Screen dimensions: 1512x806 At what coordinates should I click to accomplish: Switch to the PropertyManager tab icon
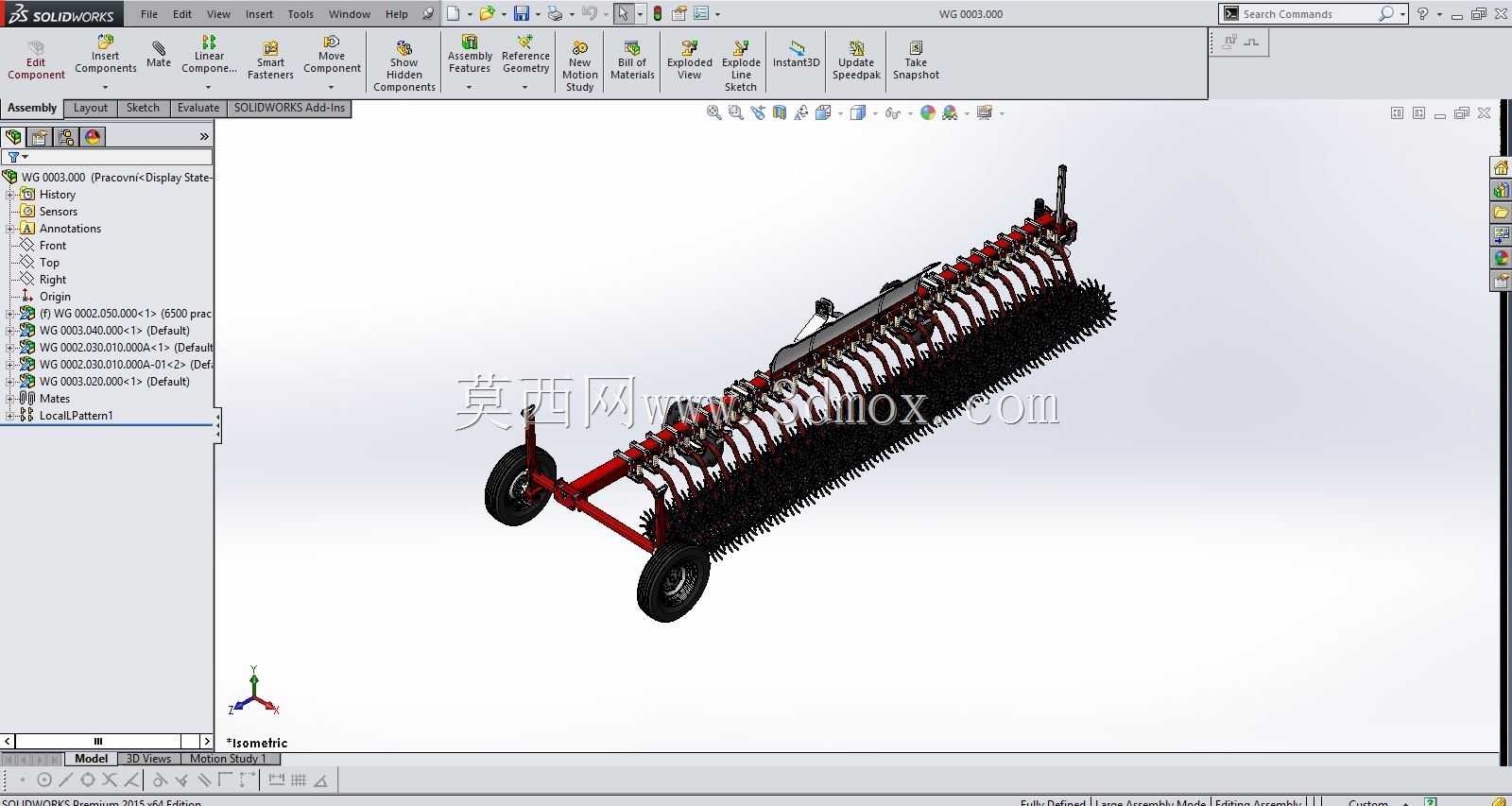[40, 137]
